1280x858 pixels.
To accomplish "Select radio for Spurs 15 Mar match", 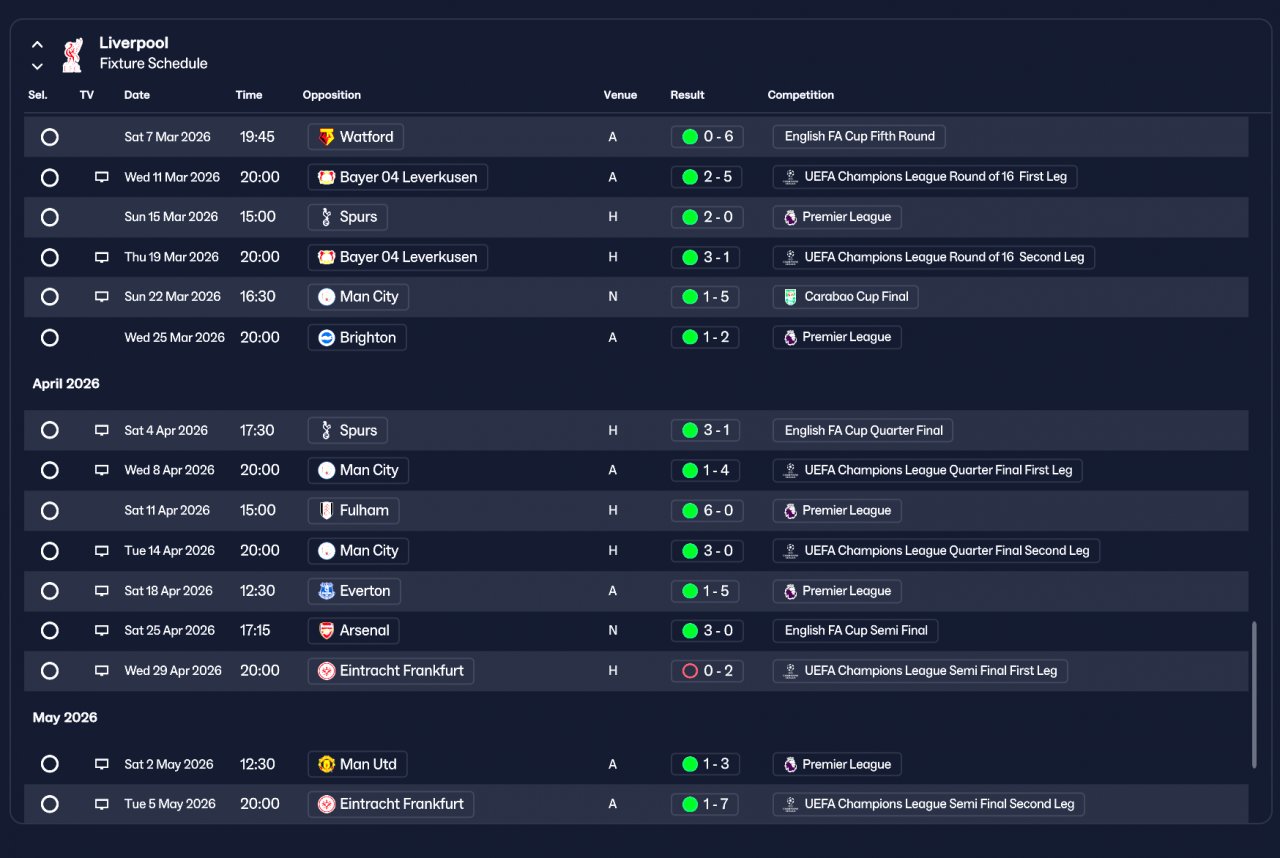I will tap(49, 217).
